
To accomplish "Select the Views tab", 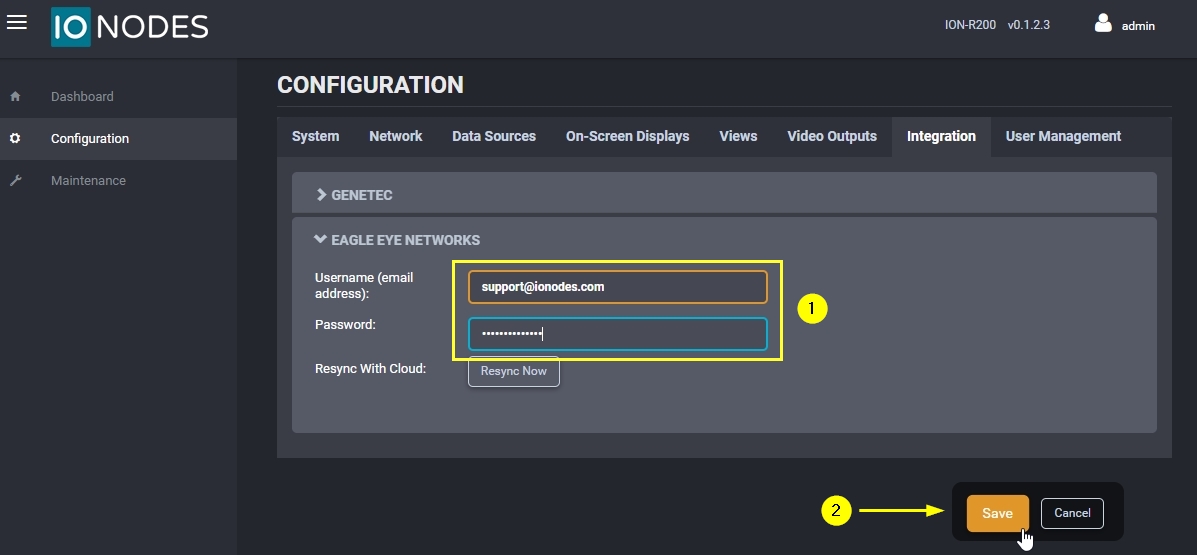I will click(738, 137).
